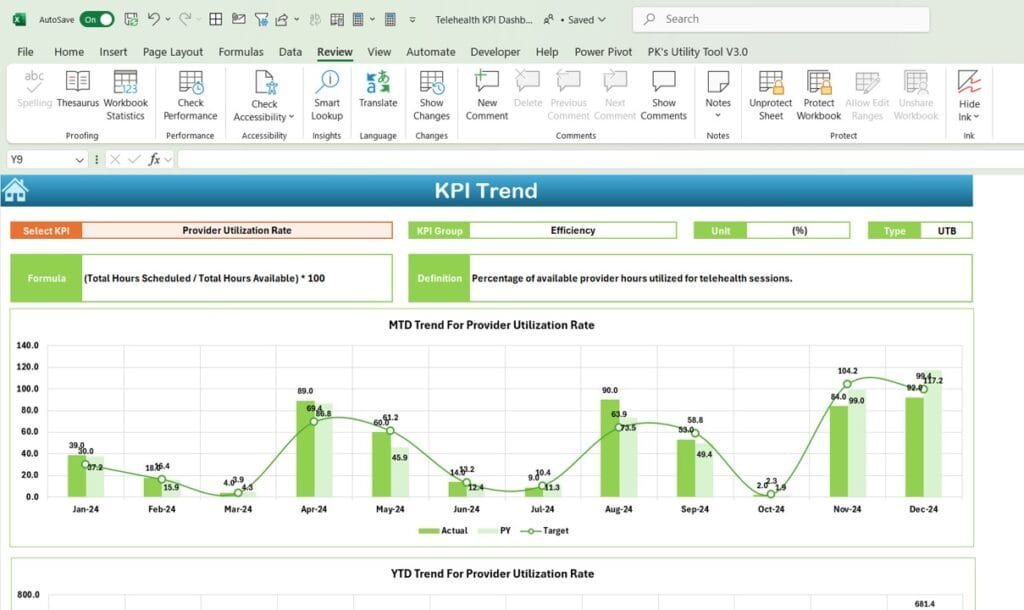Image resolution: width=1024 pixels, height=610 pixels.
Task: Open Show Changes pane
Action: tap(431, 95)
